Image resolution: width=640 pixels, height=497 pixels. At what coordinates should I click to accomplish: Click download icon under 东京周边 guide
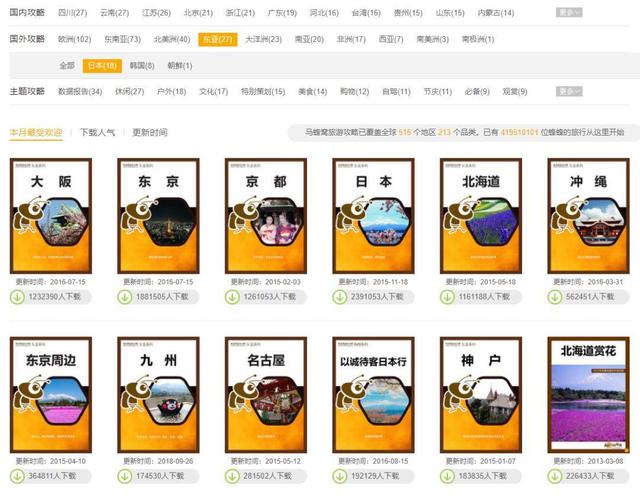pos(17,476)
